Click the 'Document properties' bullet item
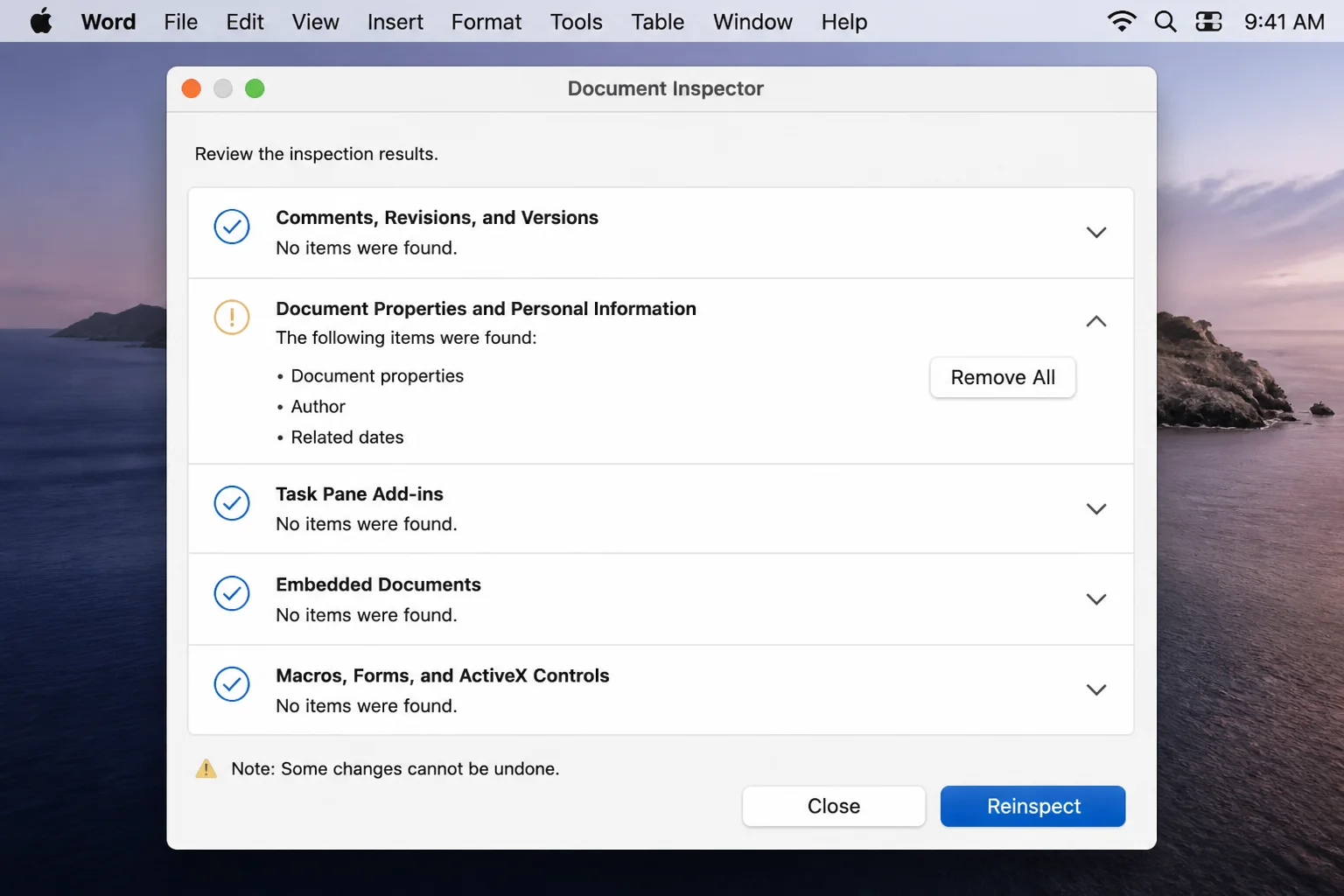The height and width of the screenshot is (896, 1344). pos(377,376)
